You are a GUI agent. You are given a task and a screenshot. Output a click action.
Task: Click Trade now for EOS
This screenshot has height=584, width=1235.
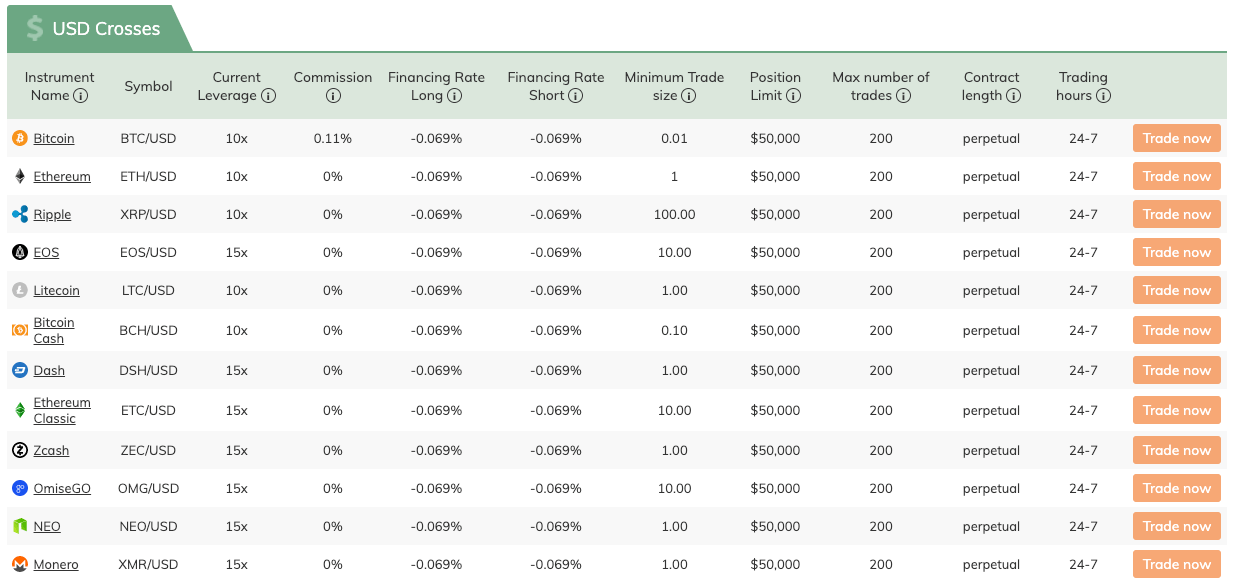[x=1177, y=252]
